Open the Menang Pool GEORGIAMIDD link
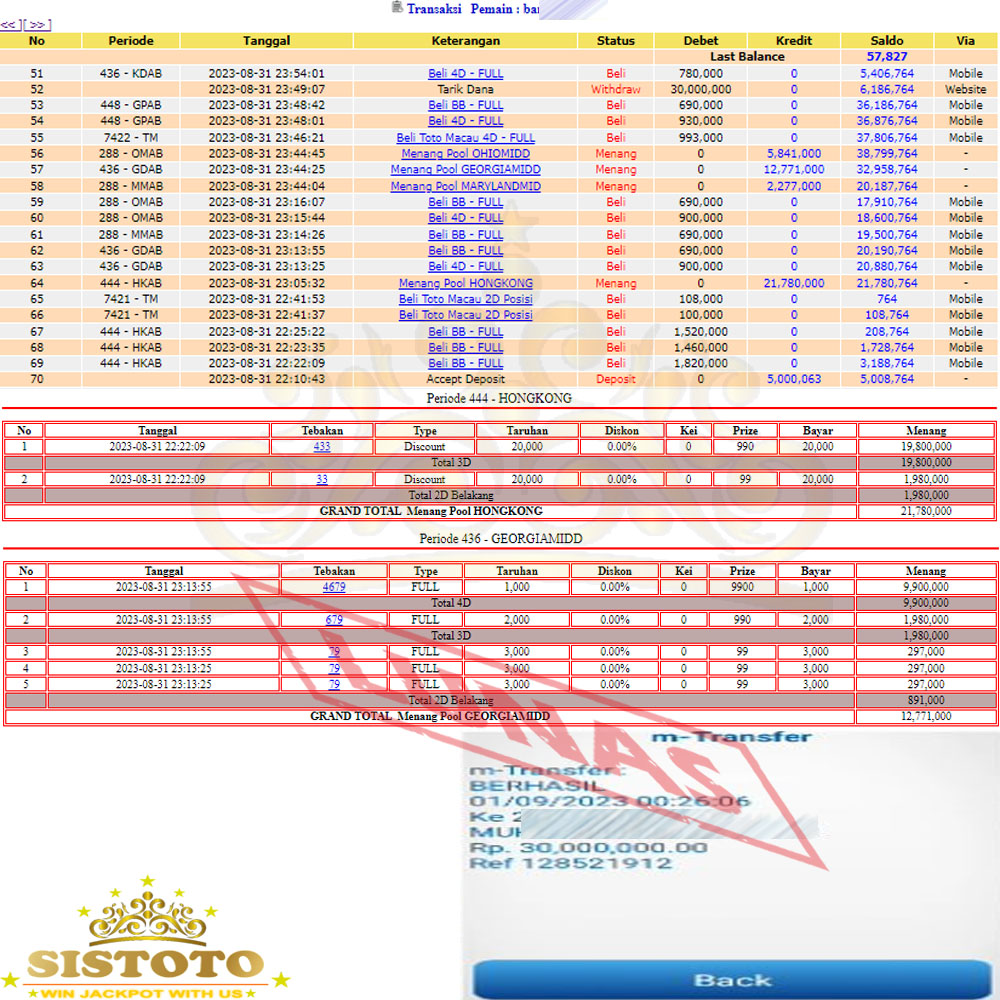This screenshot has height=1000, width=1000. [465, 170]
